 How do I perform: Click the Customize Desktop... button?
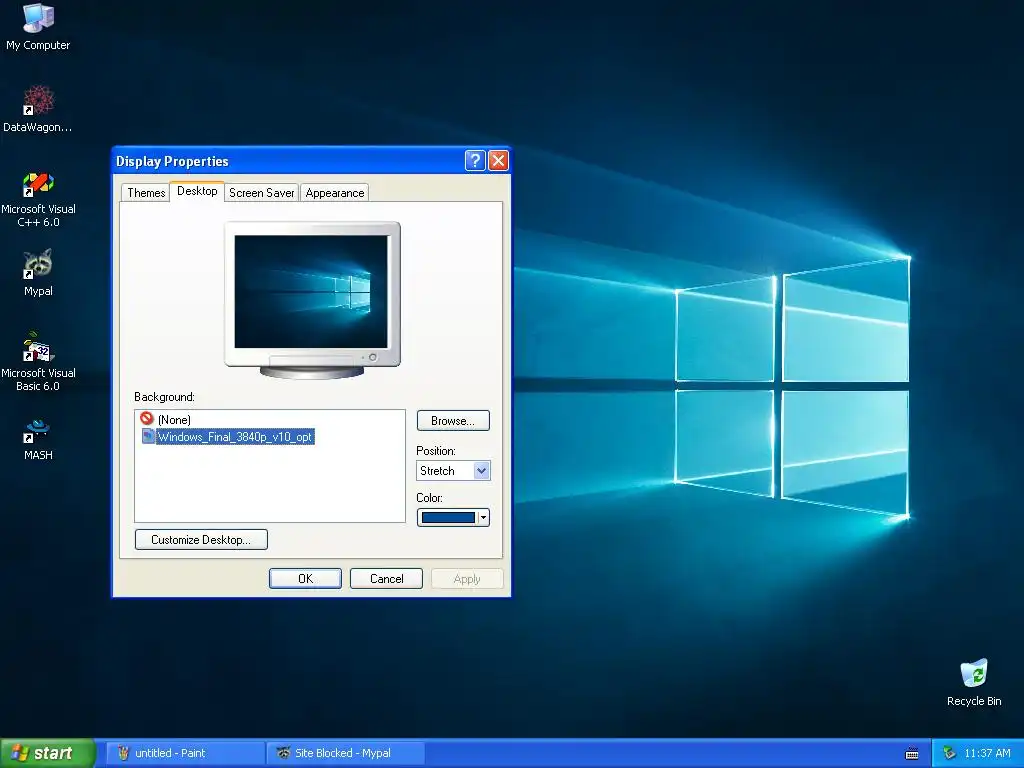click(201, 539)
